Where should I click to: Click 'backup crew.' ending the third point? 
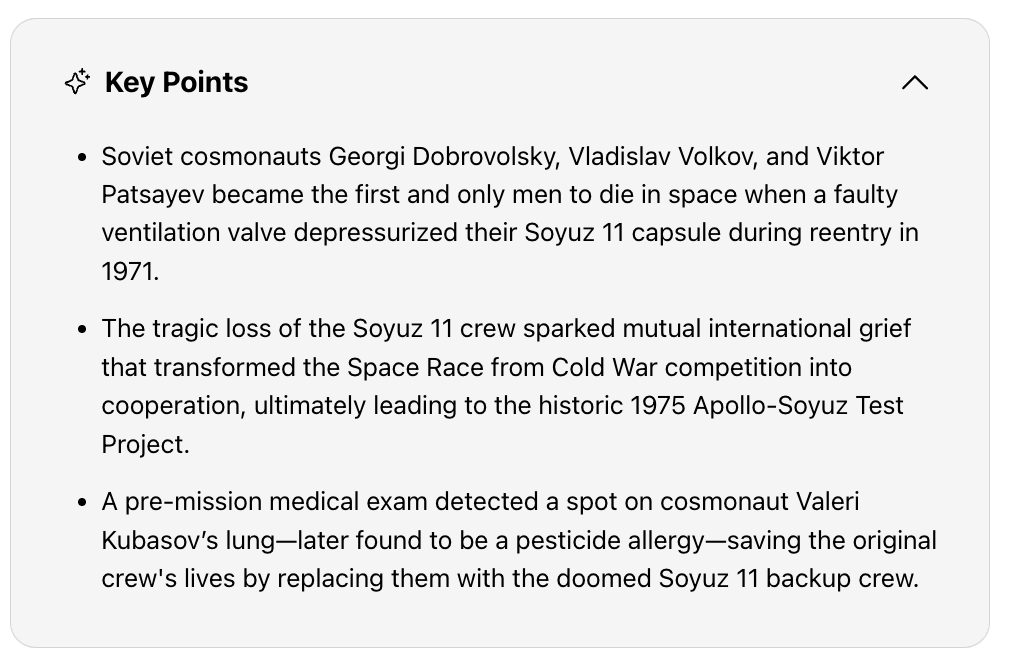tap(842, 578)
